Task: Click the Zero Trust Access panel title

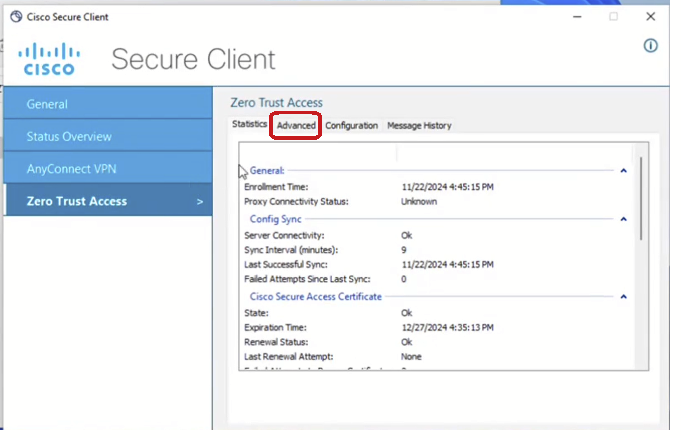Action: point(276,103)
